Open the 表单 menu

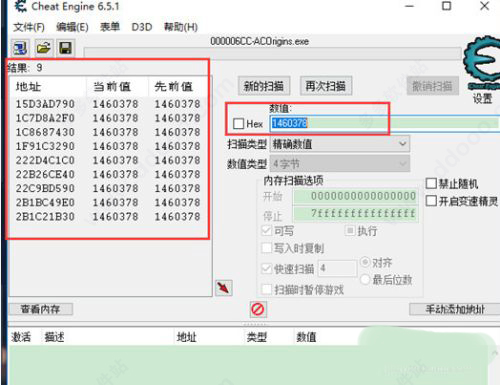[110, 27]
